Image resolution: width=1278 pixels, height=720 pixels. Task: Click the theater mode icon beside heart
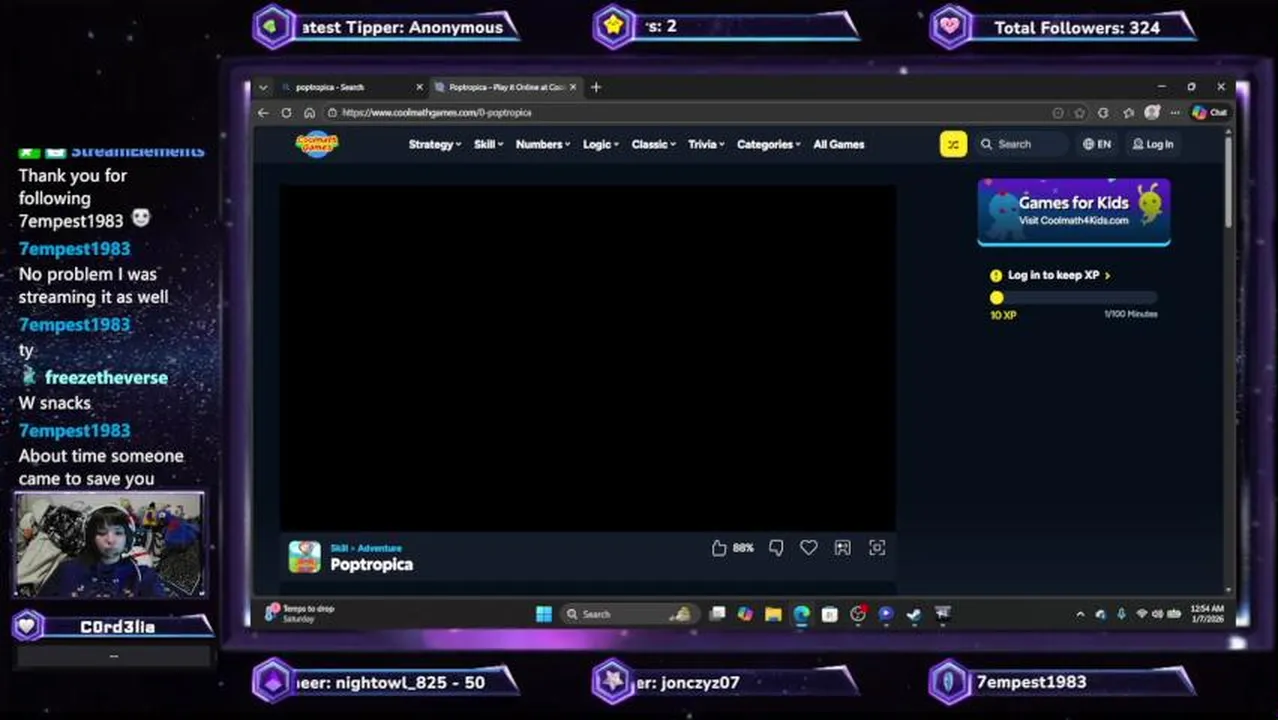click(x=842, y=547)
